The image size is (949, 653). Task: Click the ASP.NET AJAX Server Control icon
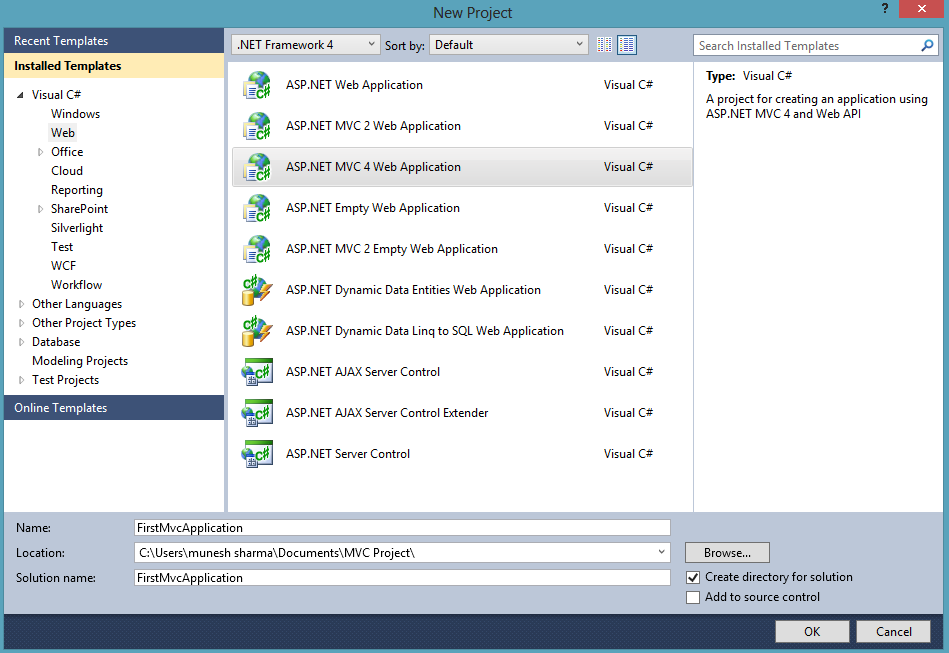click(257, 372)
